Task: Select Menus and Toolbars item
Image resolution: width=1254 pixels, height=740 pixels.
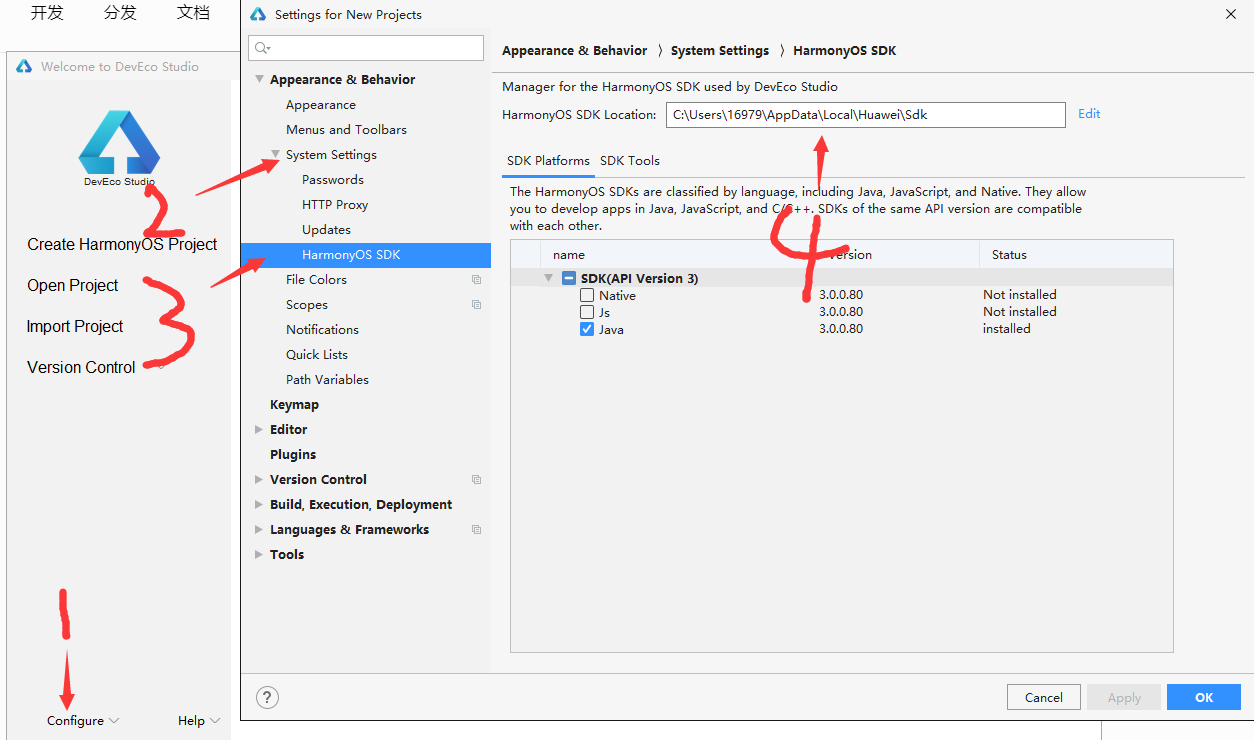Action: click(346, 130)
